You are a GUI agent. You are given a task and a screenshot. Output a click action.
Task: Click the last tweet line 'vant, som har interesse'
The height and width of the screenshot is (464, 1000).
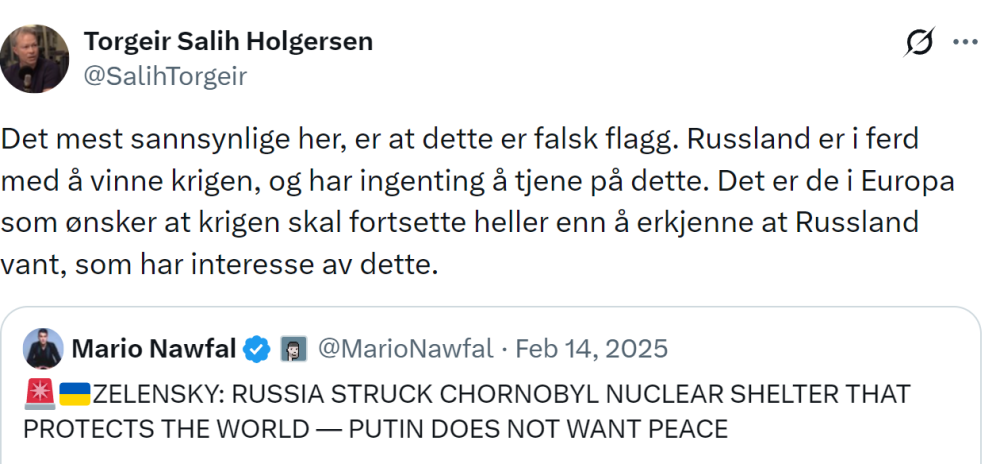click(x=220, y=268)
